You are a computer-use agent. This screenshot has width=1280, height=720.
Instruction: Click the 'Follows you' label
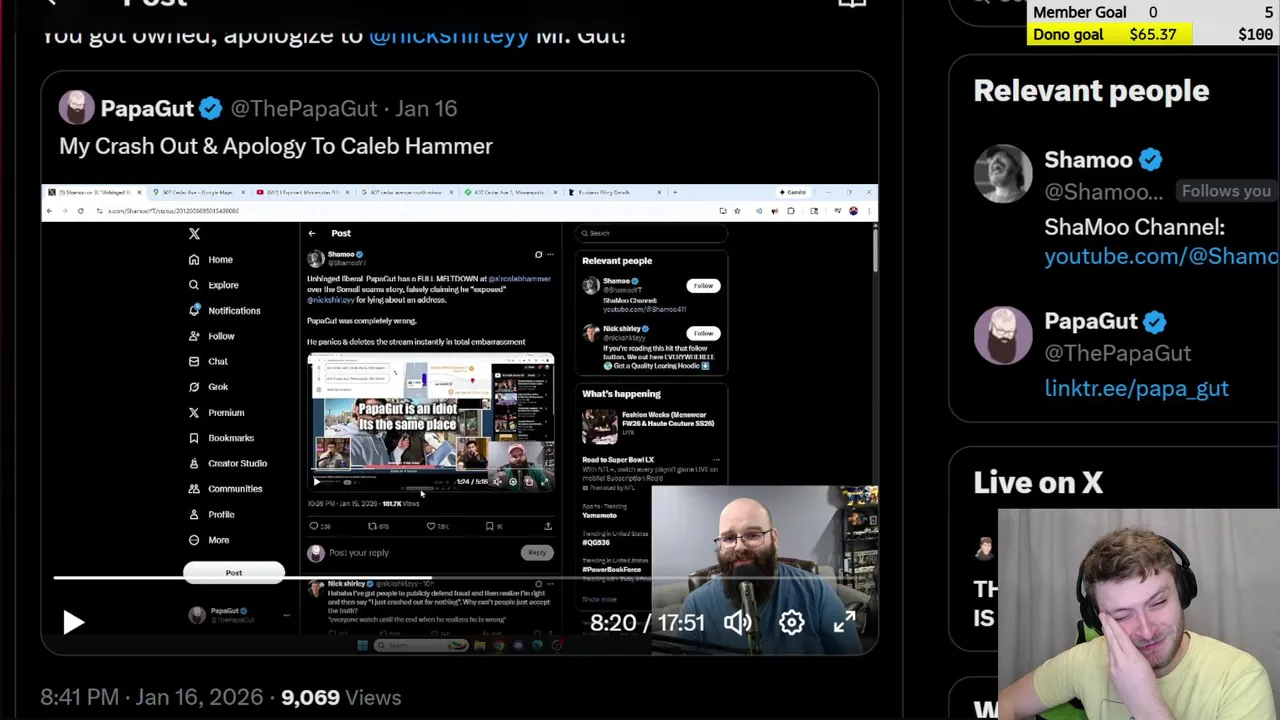click(x=1226, y=191)
